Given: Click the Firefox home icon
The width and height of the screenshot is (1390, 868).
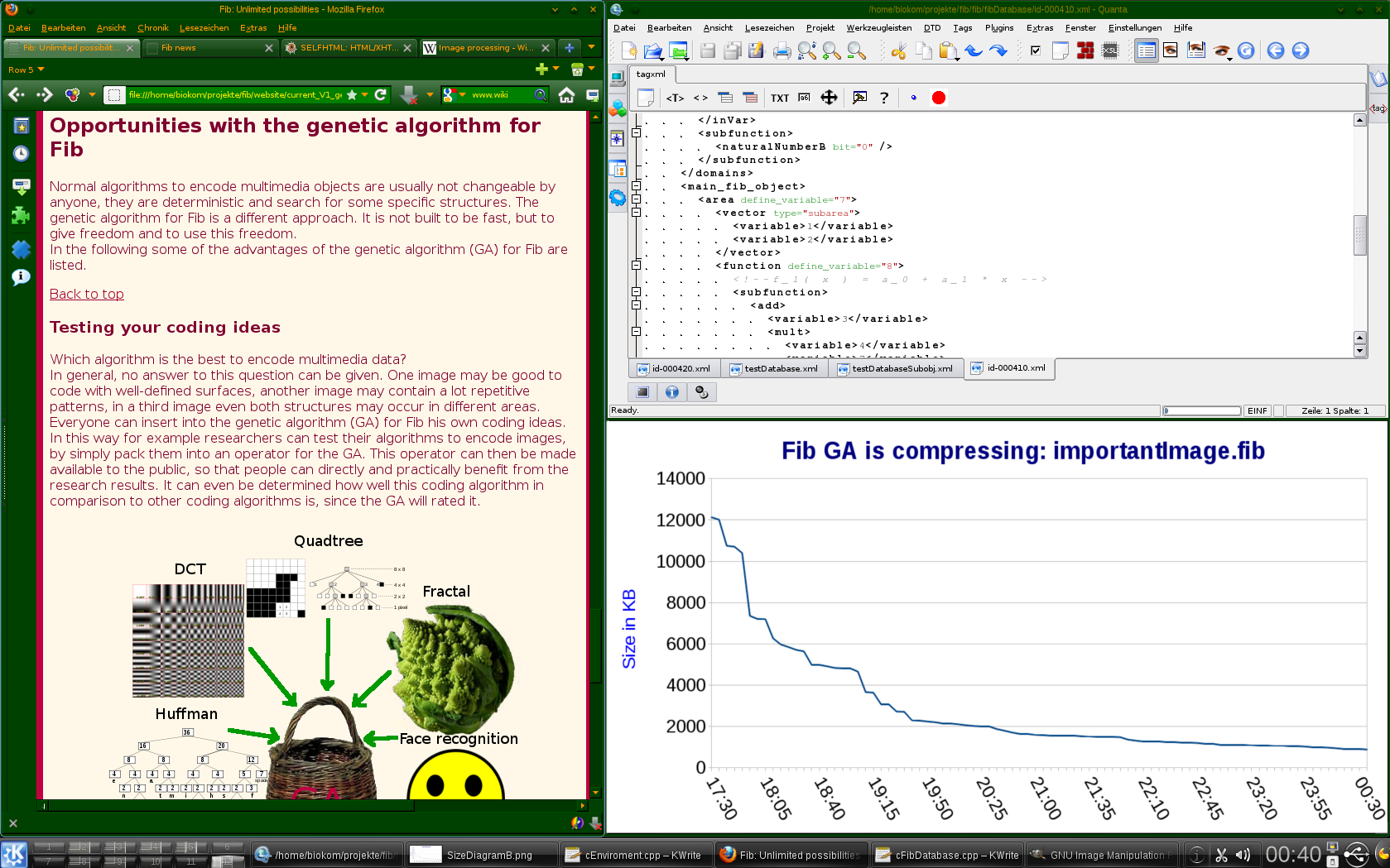Looking at the screenshot, I should coord(566,95).
